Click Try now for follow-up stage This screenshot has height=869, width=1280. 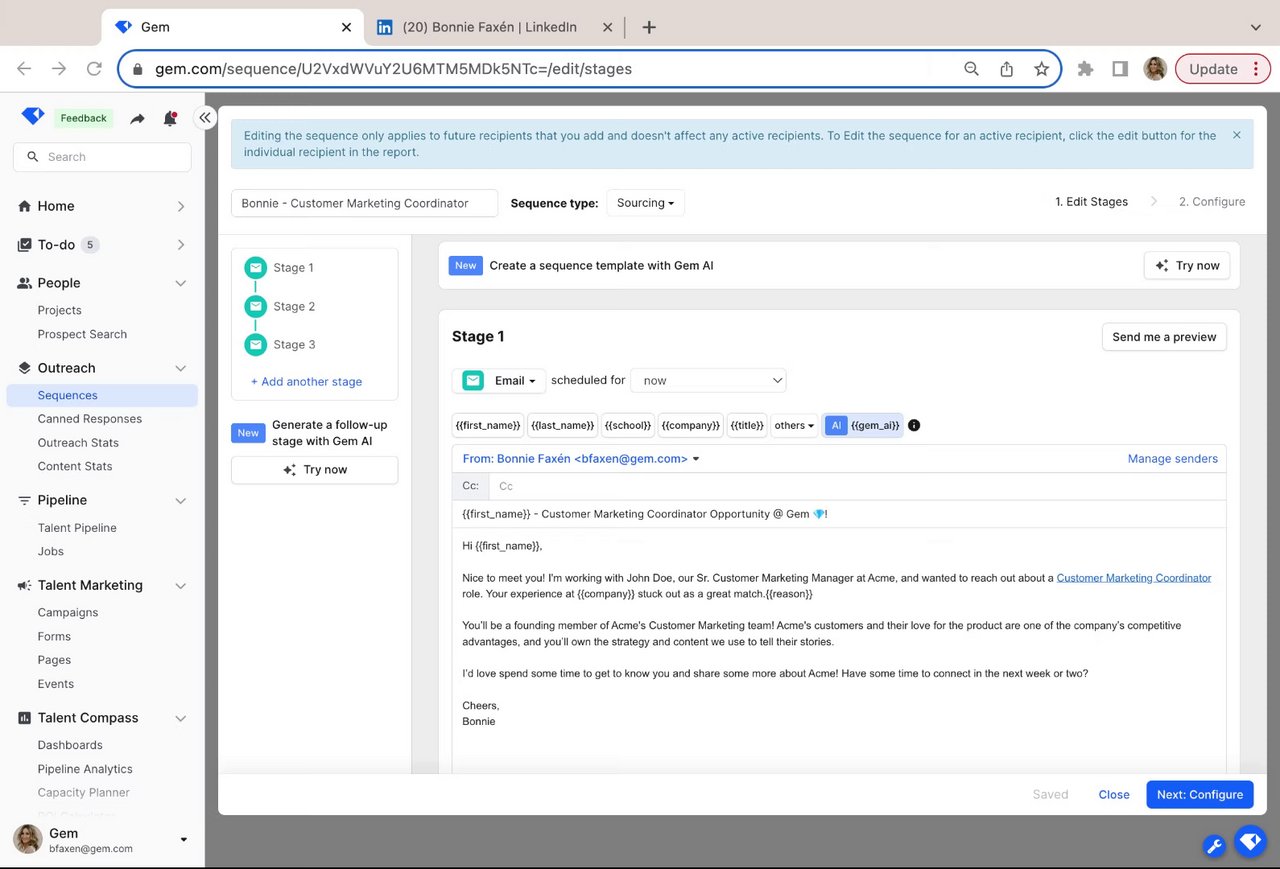click(x=315, y=470)
